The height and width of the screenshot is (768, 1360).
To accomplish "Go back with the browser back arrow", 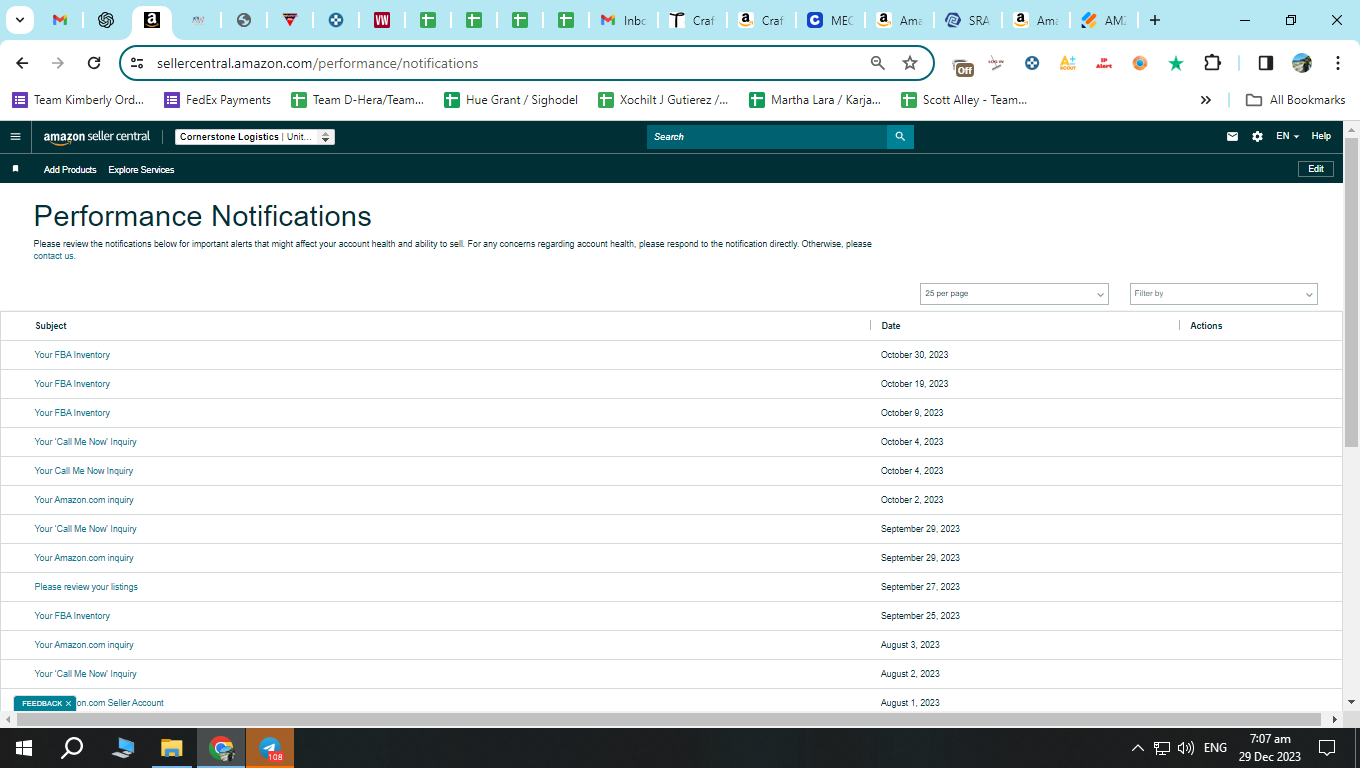I will 22,63.
